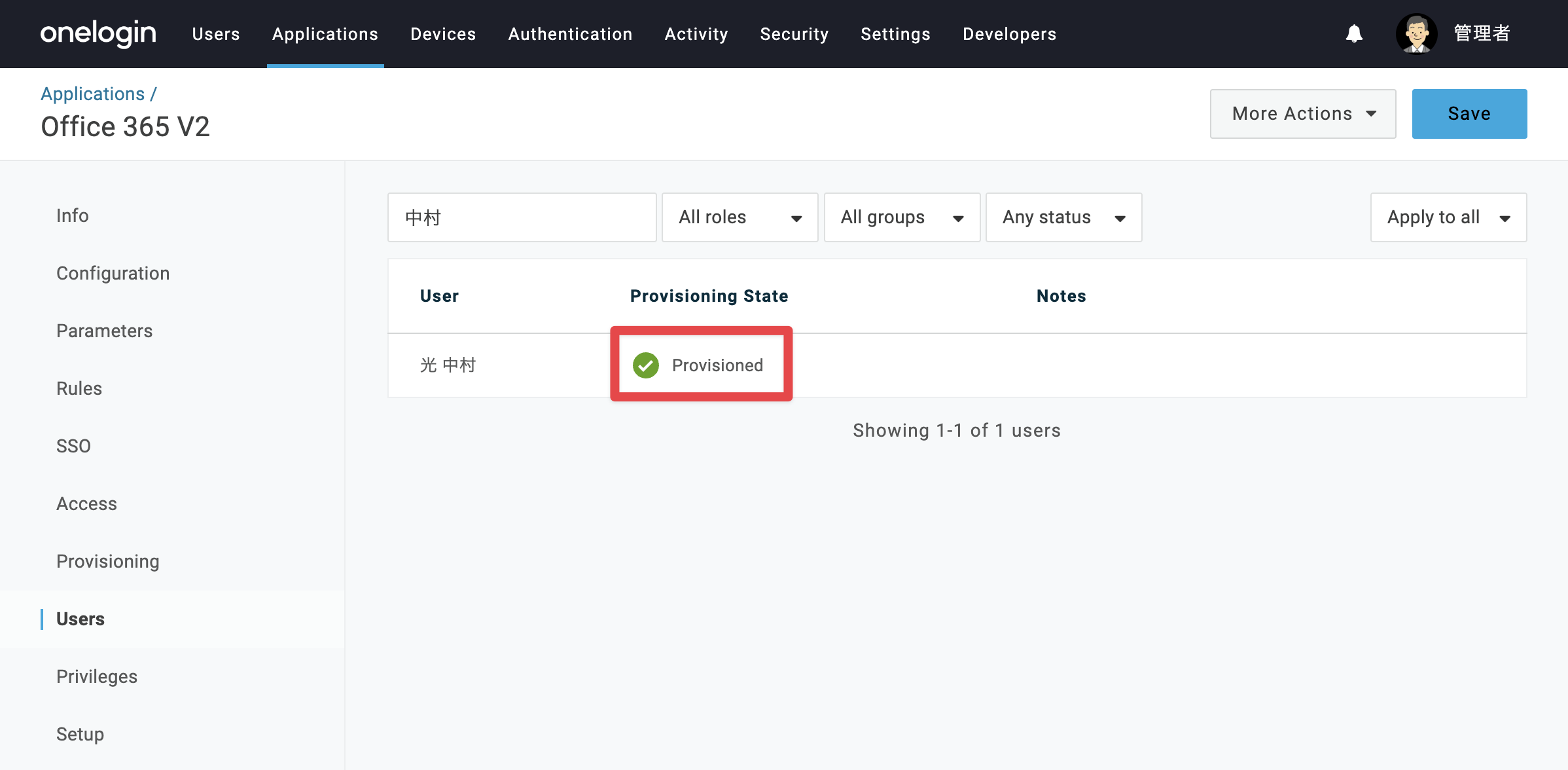Select the Configuration sidebar tab

click(113, 273)
